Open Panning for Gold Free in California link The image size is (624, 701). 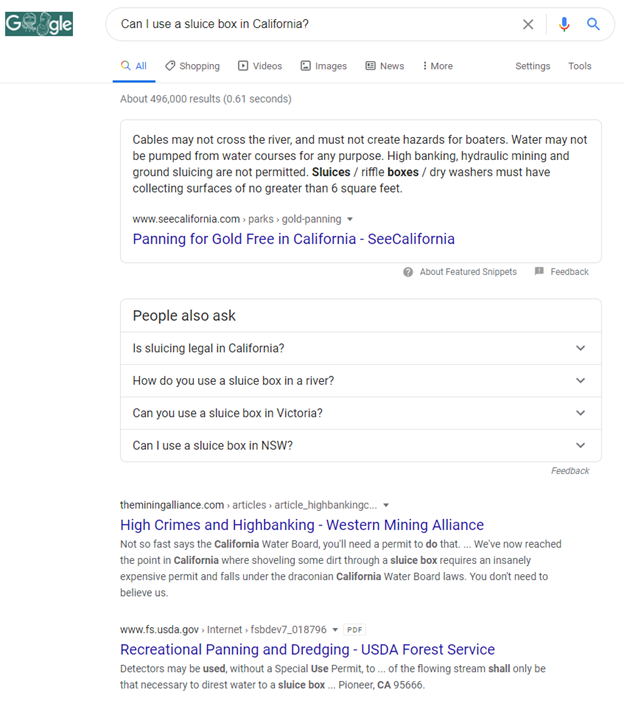coord(293,239)
